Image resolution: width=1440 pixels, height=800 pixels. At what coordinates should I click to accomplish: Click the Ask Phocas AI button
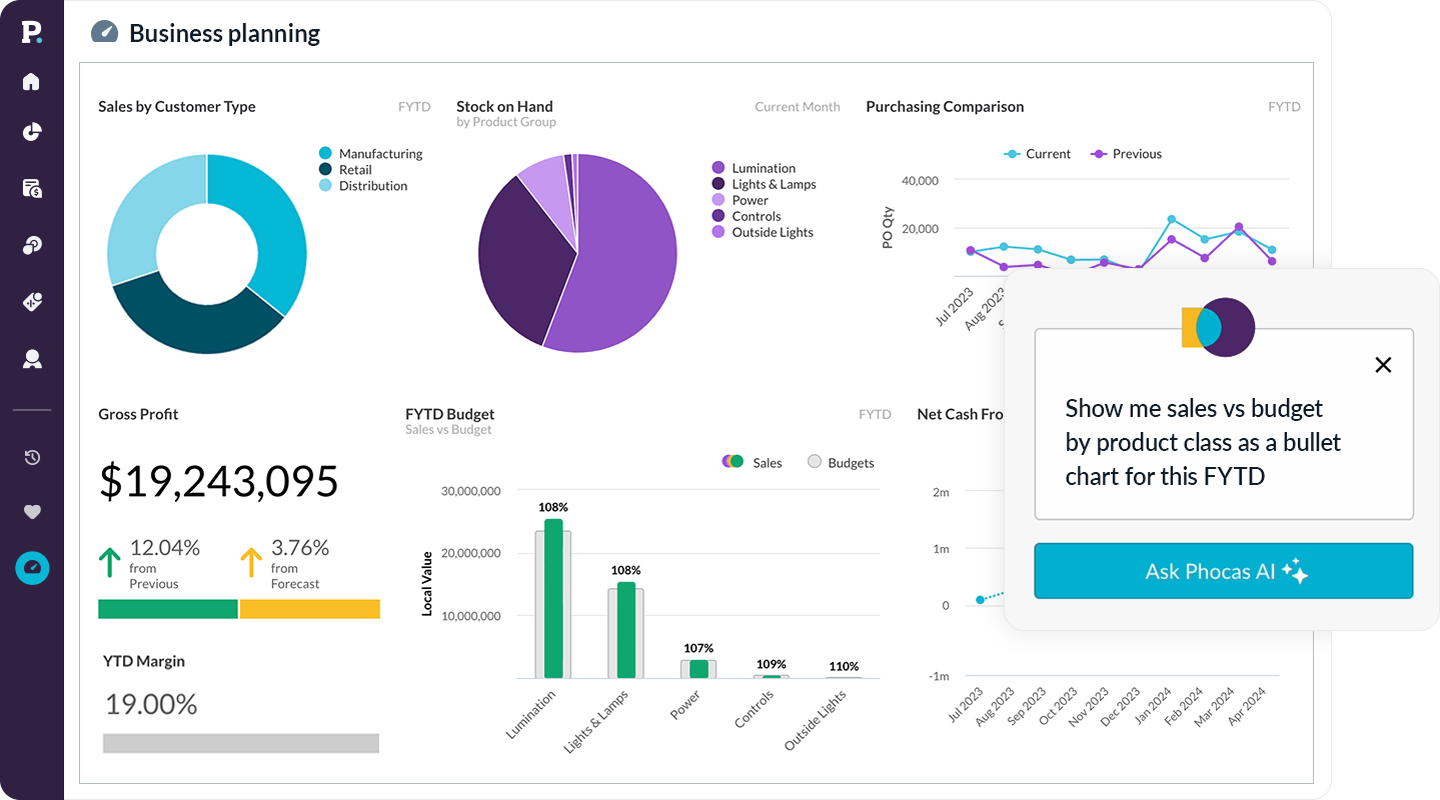(1223, 571)
